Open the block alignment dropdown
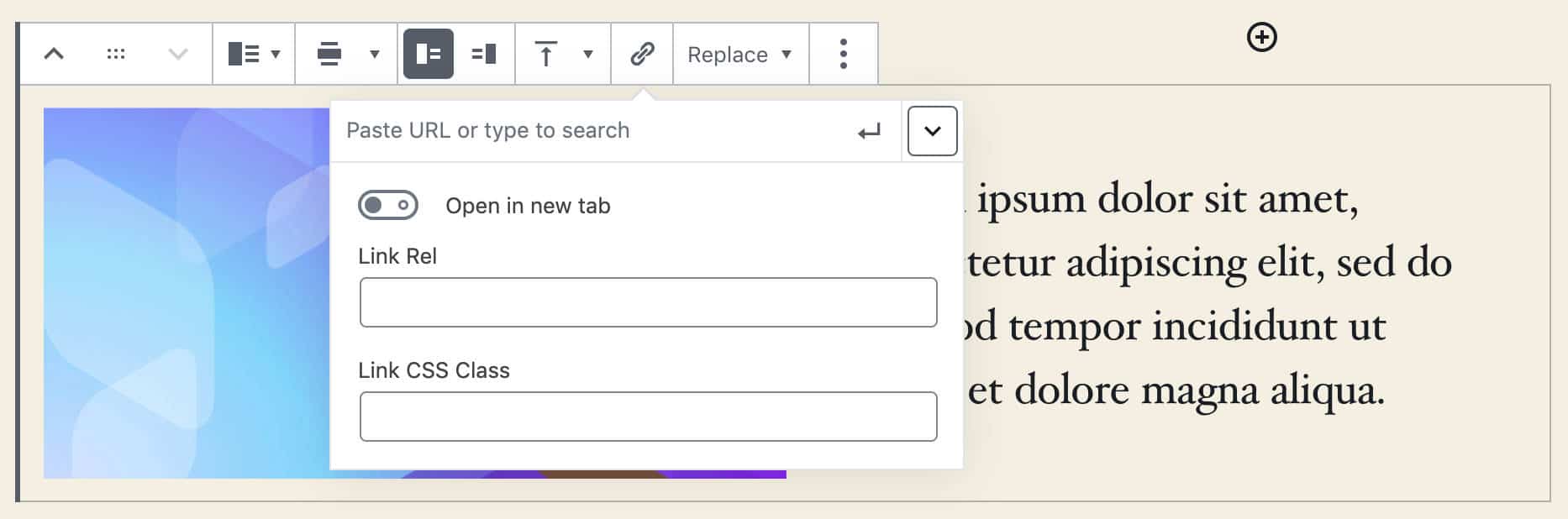The height and width of the screenshot is (519, 1568). tap(347, 55)
